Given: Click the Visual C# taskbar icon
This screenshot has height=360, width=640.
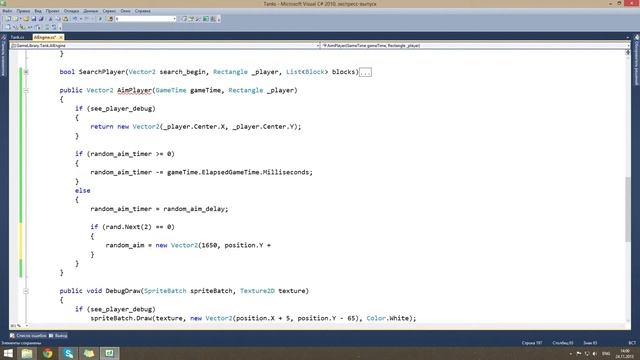Looking at the screenshot, I should (109, 353).
